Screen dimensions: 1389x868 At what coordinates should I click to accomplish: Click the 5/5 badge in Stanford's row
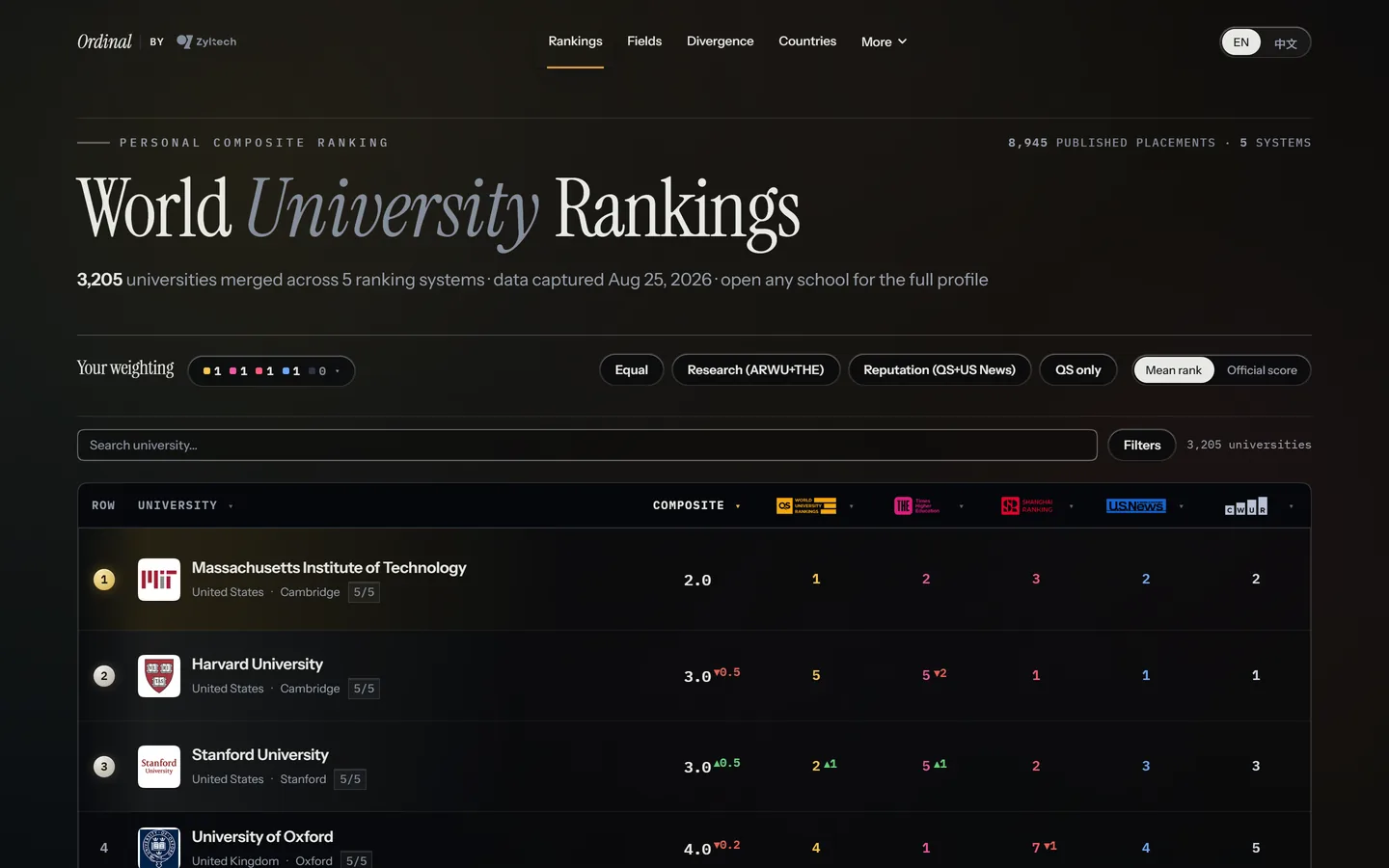pos(350,779)
